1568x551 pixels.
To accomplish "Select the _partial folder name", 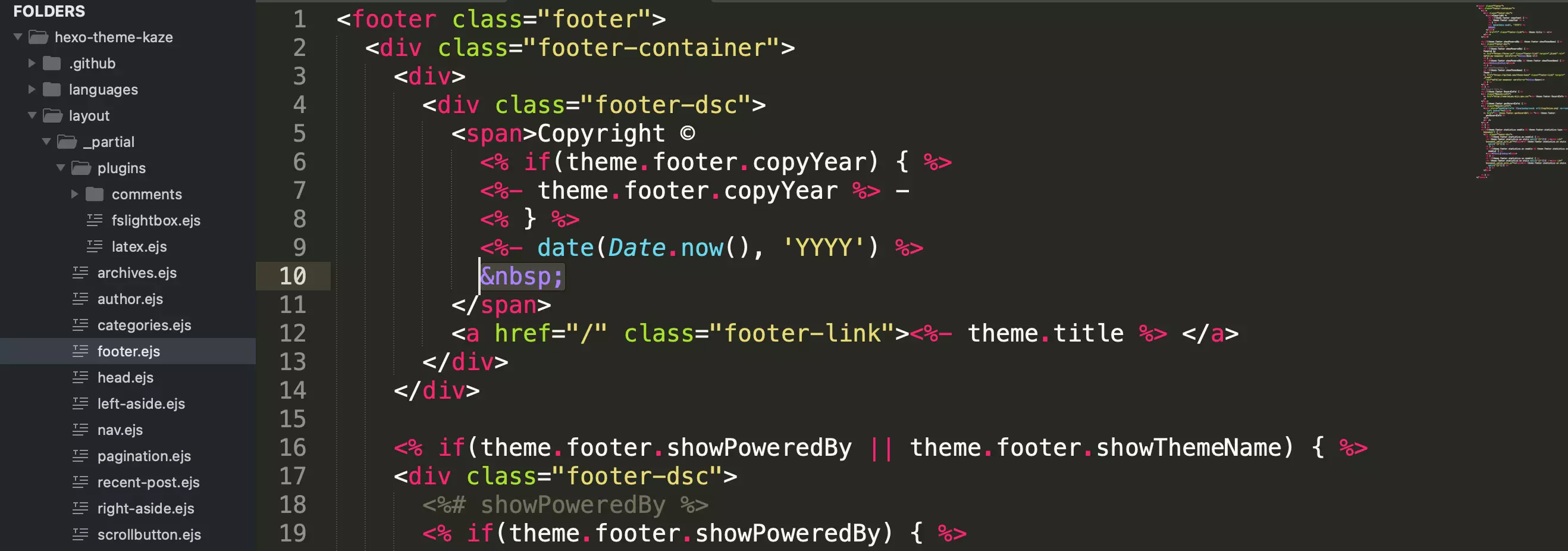I will click(108, 142).
